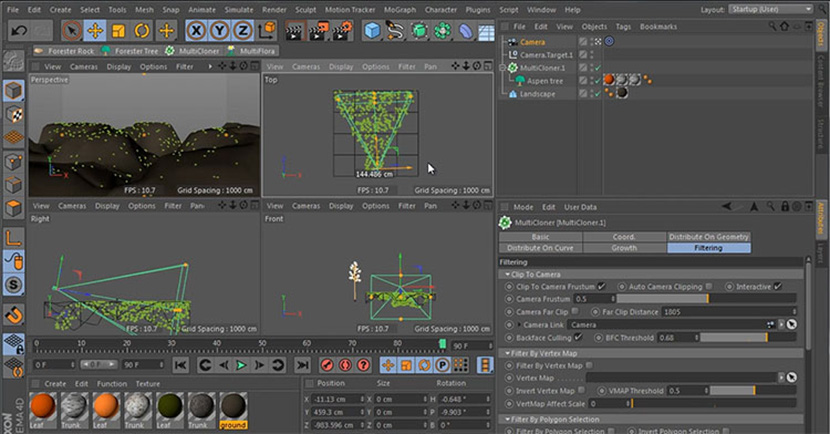This screenshot has width=830, height=434.
Task: Toggle Autokeying record icon
Action: pyautogui.click(x=345, y=365)
